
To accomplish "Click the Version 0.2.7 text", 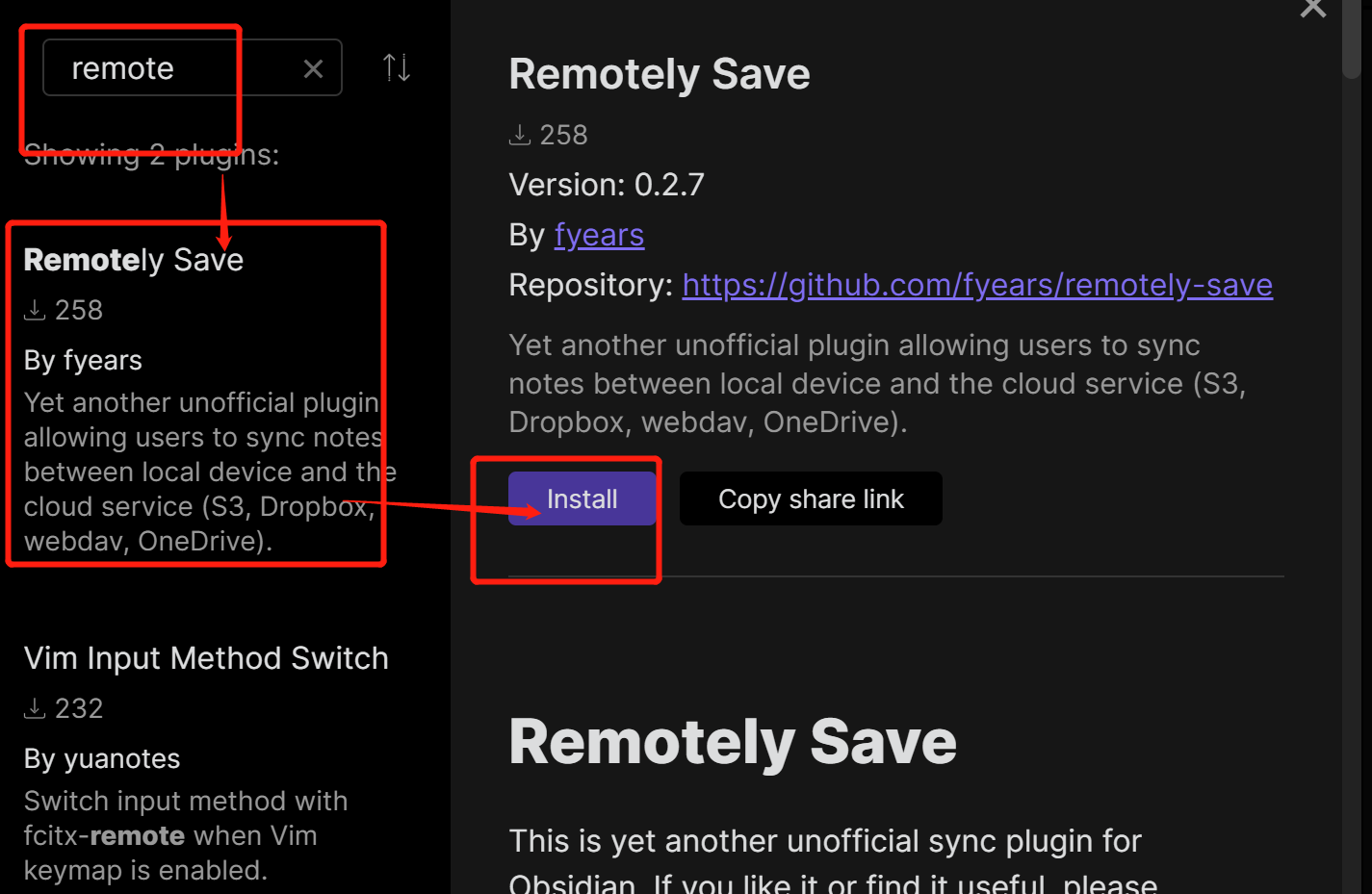I will click(x=607, y=185).
